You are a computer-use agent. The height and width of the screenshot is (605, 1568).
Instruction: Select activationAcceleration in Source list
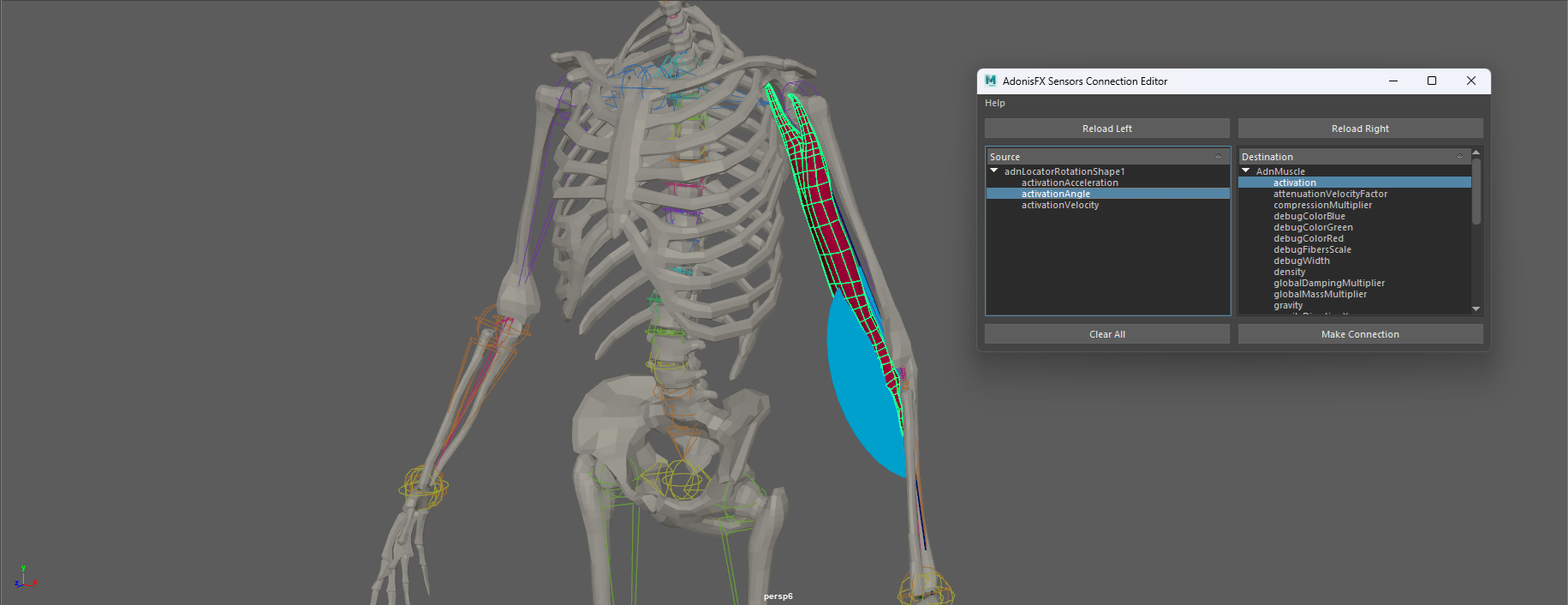pos(1070,183)
